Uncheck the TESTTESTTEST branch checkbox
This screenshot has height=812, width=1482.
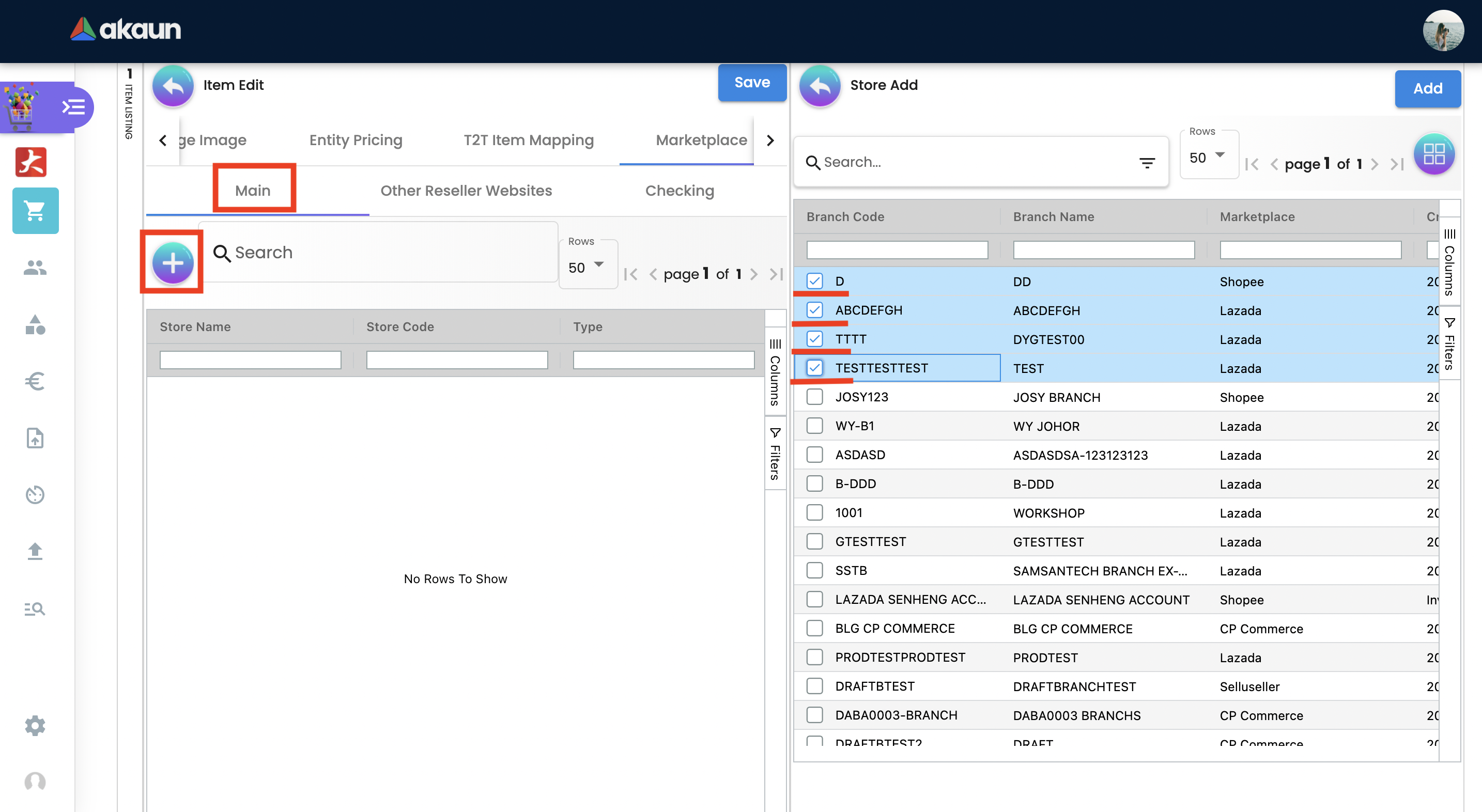coord(814,368)
